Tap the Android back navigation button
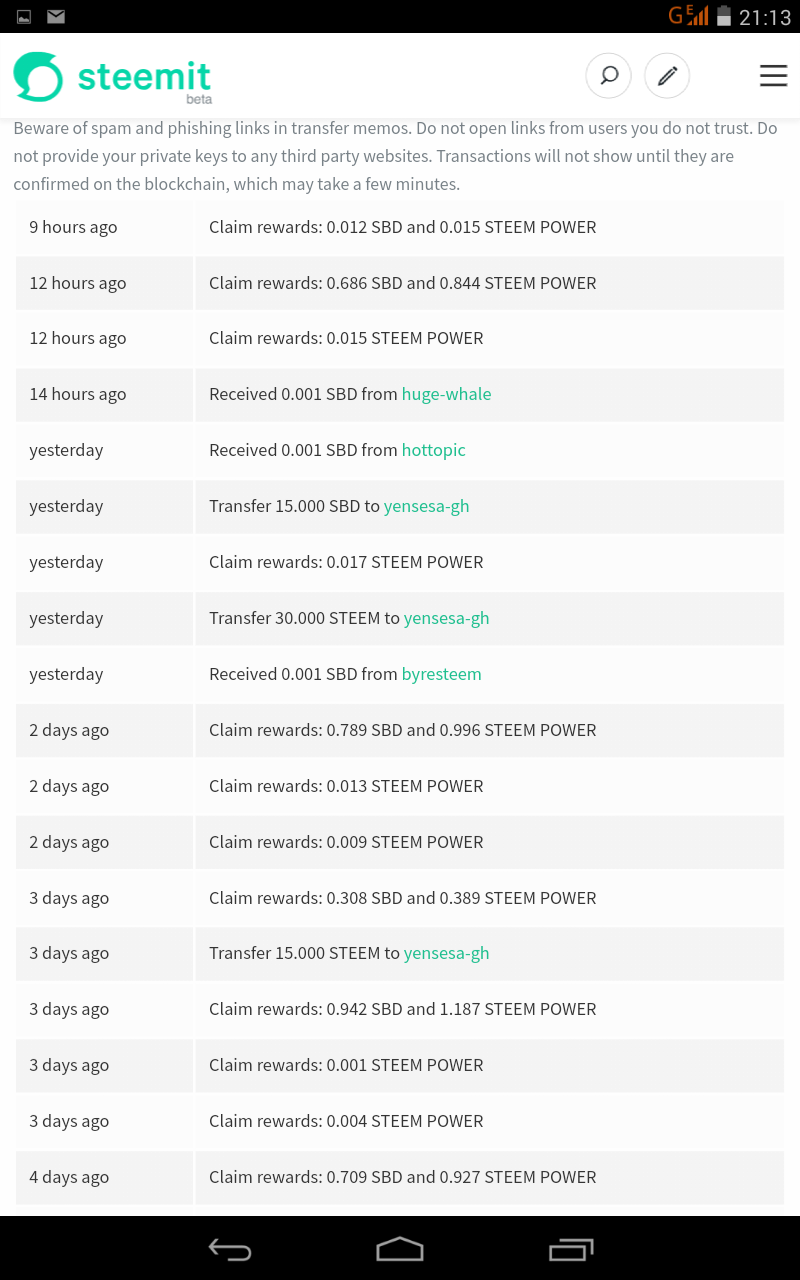This screenshot has width=800, height=1280. coord(230,1249)
